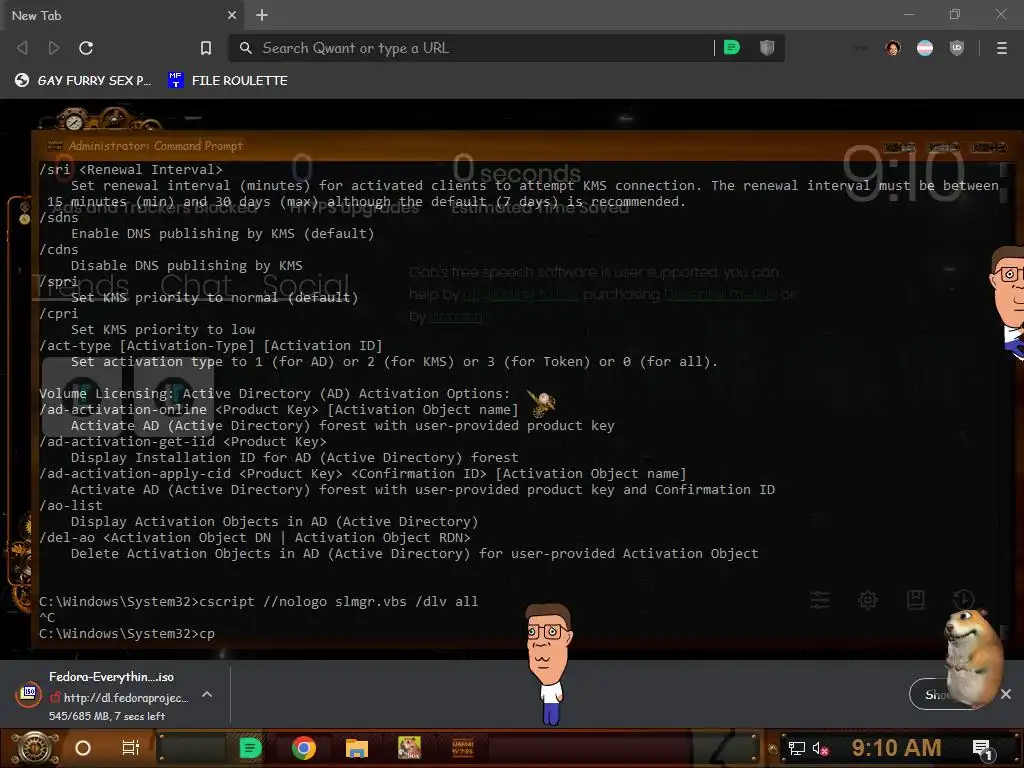
Task: Click the "/ad-activation-apply-cid" option line
Action: coord(363,473)
